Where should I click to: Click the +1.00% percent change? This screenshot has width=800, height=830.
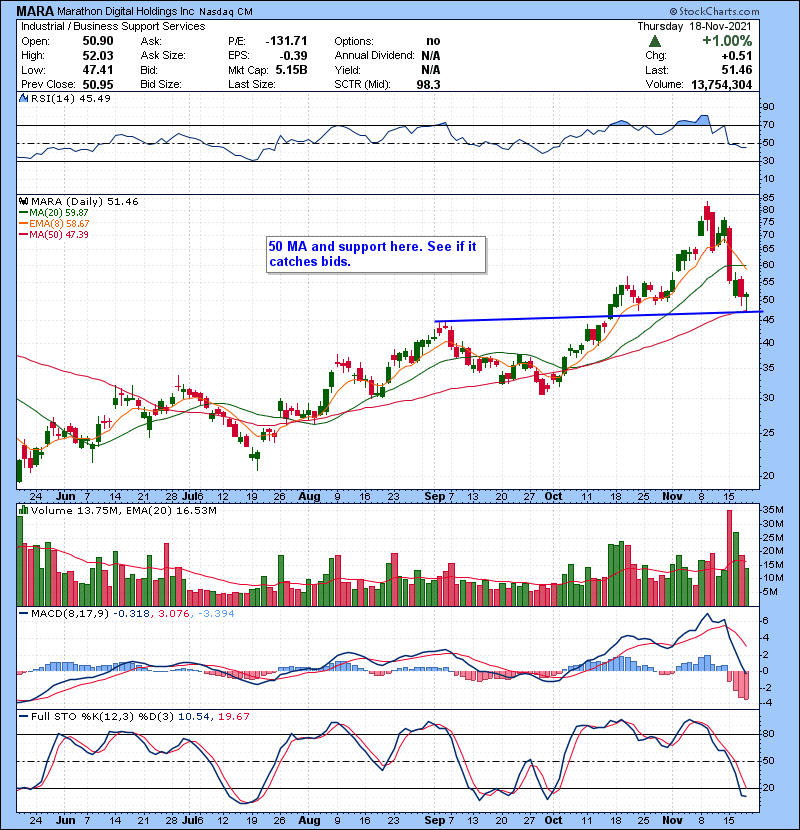click(727, 41)
